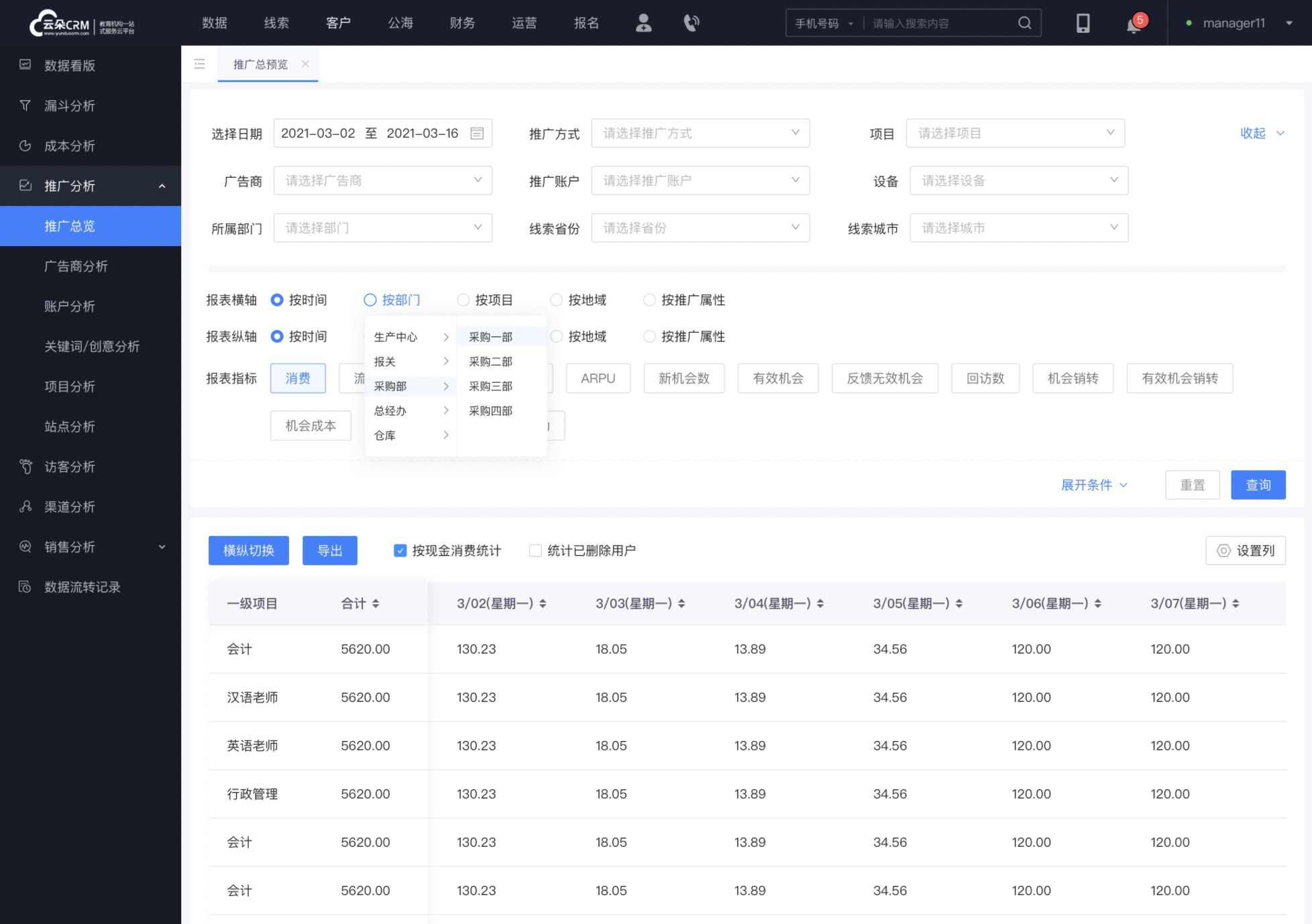1312x924 pixels.
Task: Click 查询 query button
Action: point(1258,485)
